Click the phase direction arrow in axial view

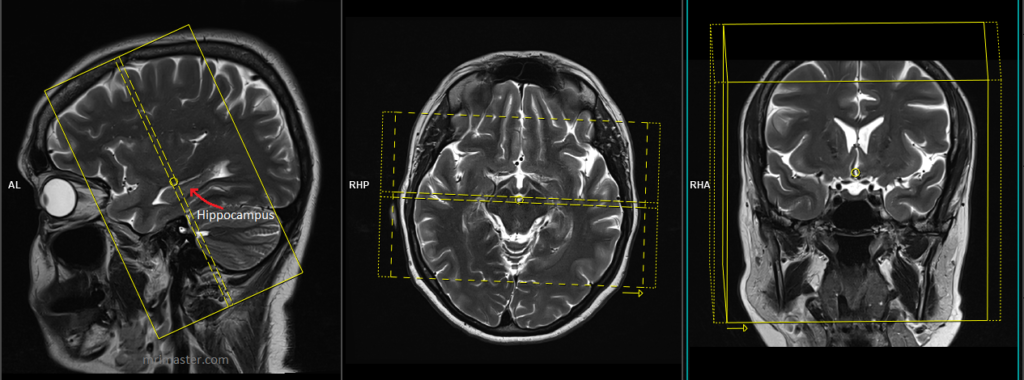pos(633,293)
